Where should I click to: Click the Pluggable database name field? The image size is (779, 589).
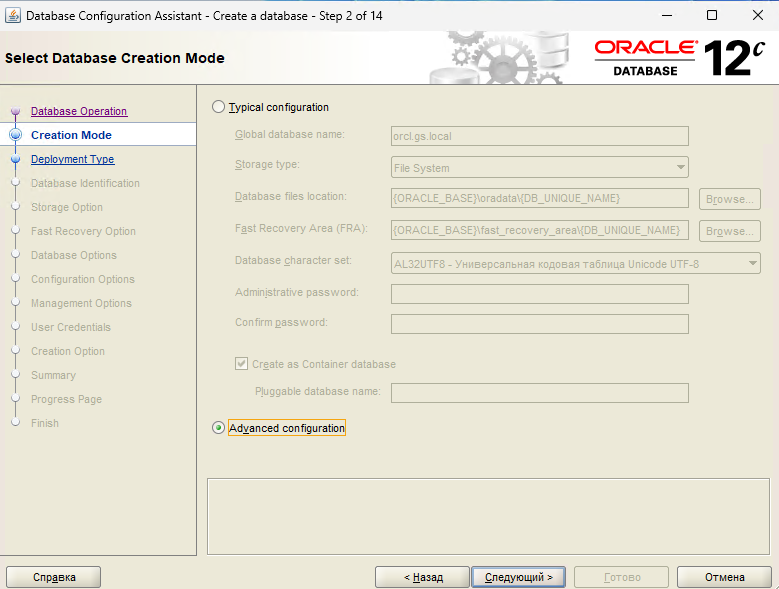coord(540,392)
